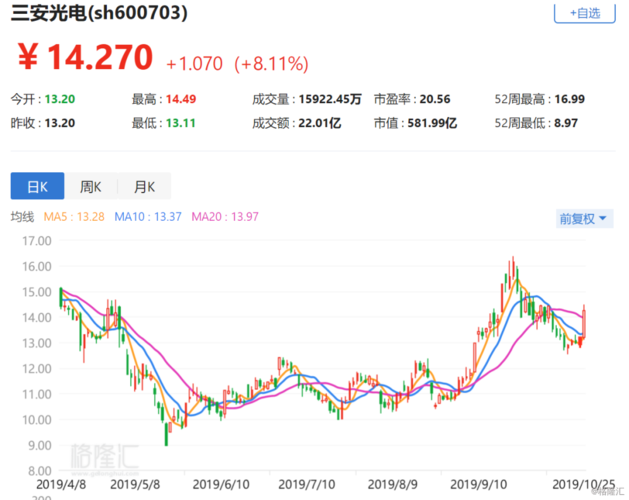Click the current price ¥14.270
Screen dimensions: 629x500
point(85,57)
